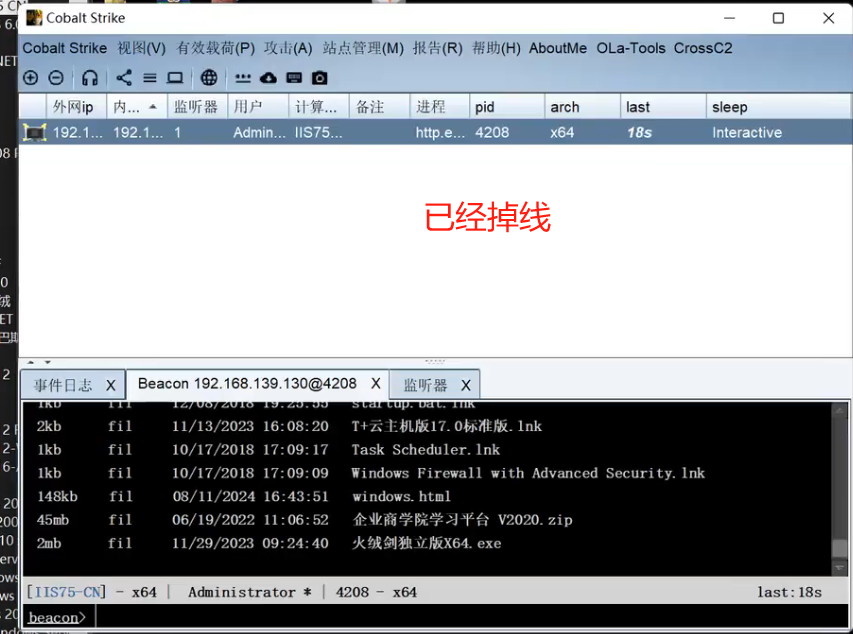Switch to target table monitor icon
Viewport: 853px width, 634px height.
[x=175, y=78]
